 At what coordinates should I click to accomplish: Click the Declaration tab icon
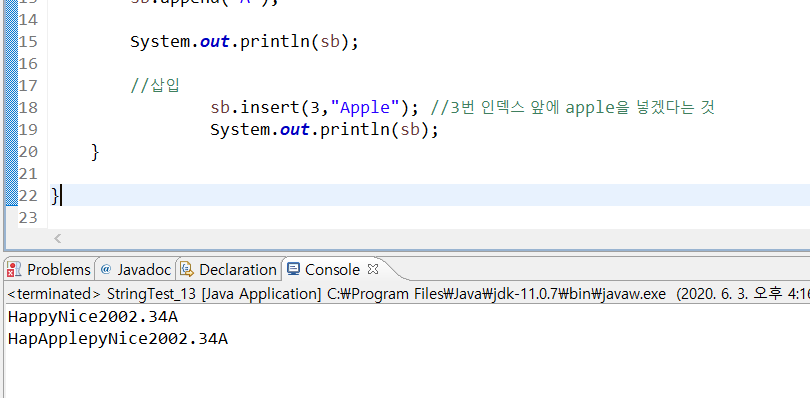[187, 269]
